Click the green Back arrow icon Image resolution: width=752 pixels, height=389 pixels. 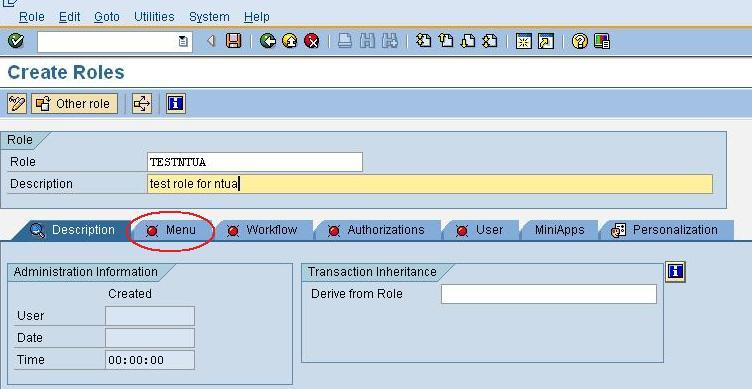268,41
